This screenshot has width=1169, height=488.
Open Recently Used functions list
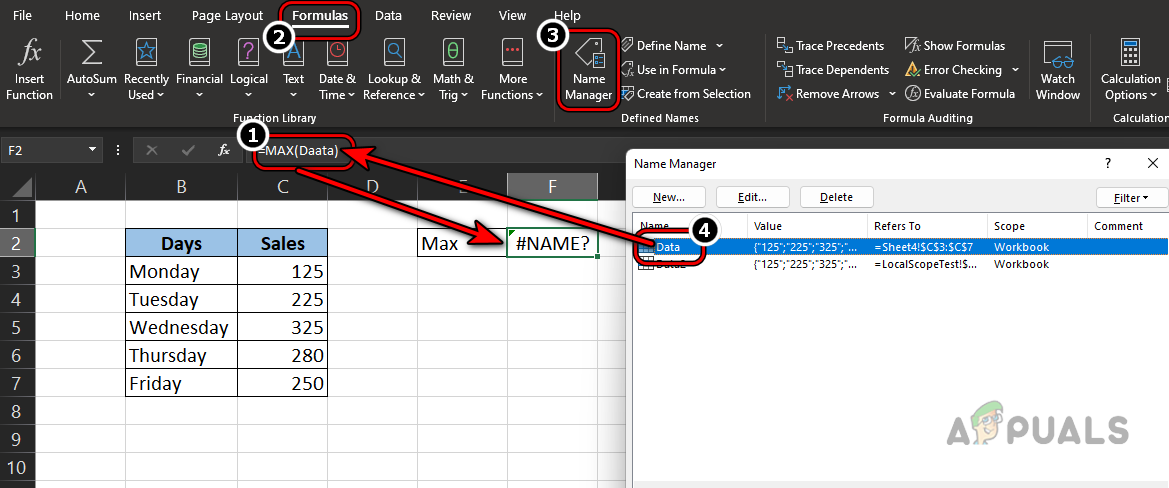pos(146,69)
